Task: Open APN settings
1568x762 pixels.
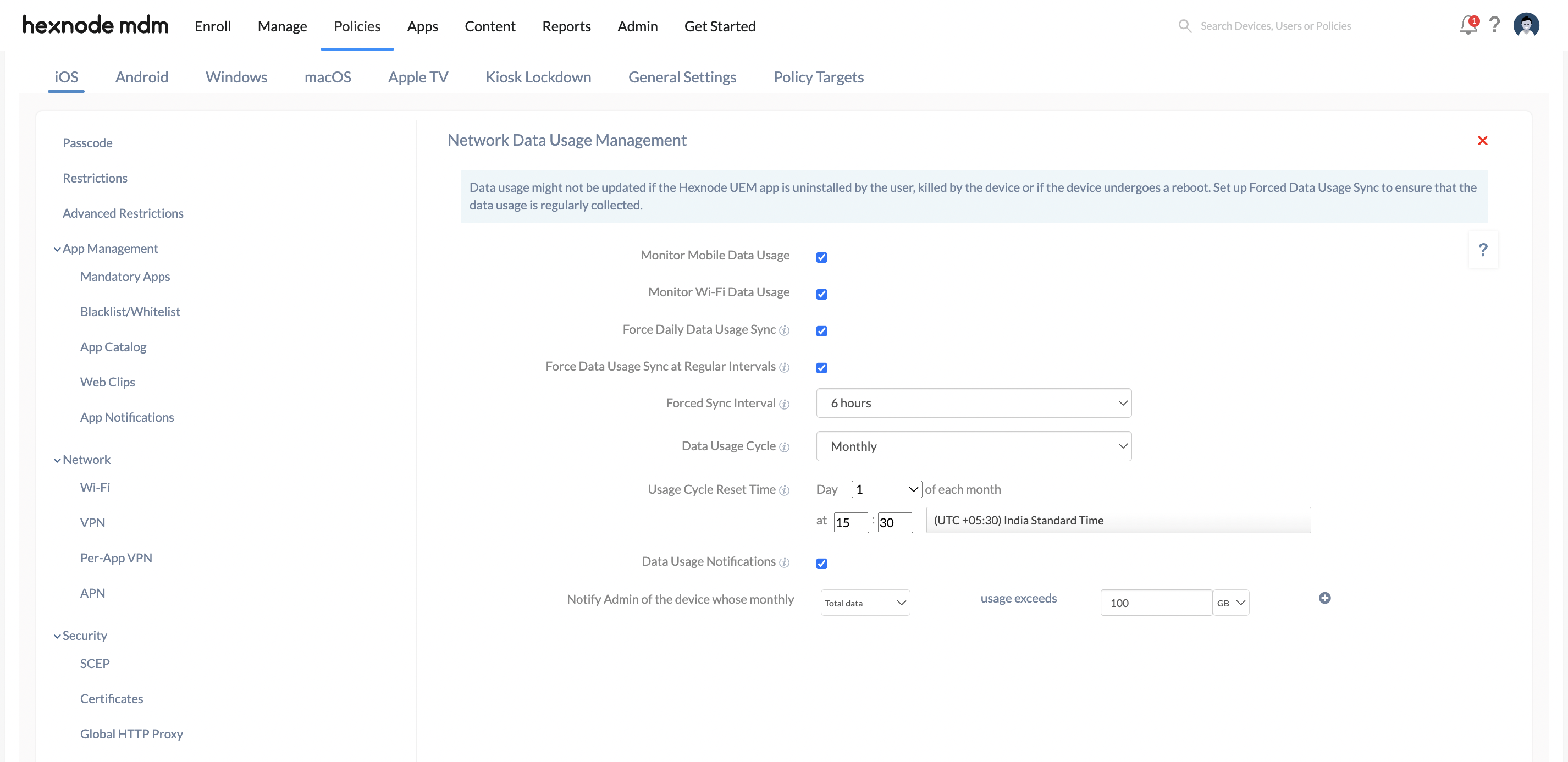Action: point(92,593)
